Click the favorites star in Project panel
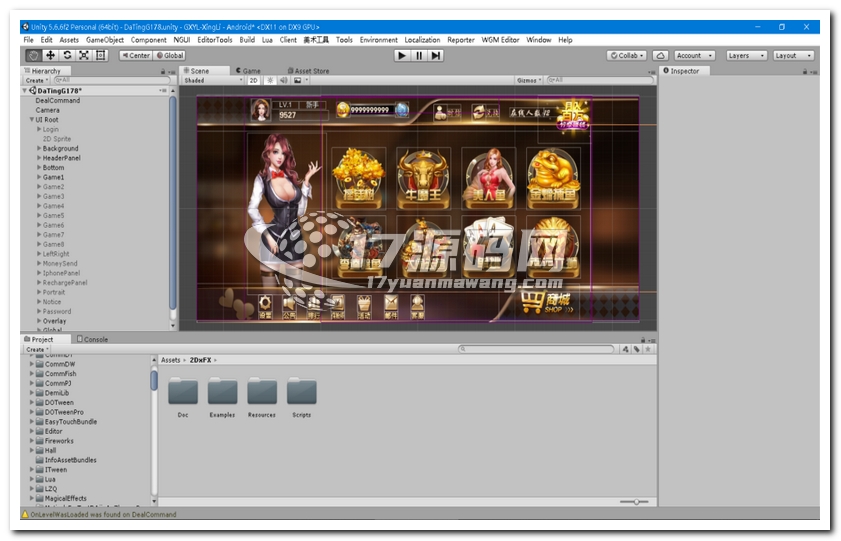The image size is (841, 541). coord(648,349)
